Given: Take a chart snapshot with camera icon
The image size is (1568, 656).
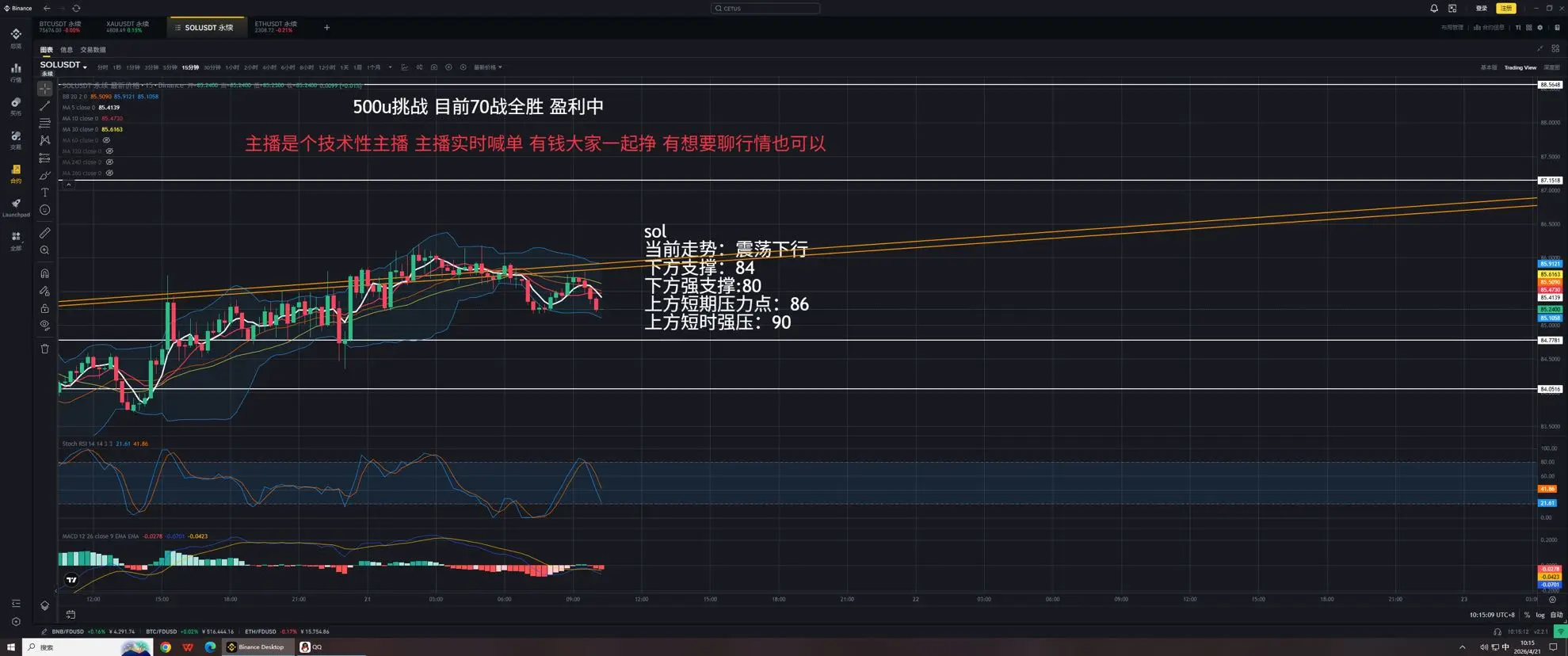Looking at the screenshot, I should [x=434, y=67].
